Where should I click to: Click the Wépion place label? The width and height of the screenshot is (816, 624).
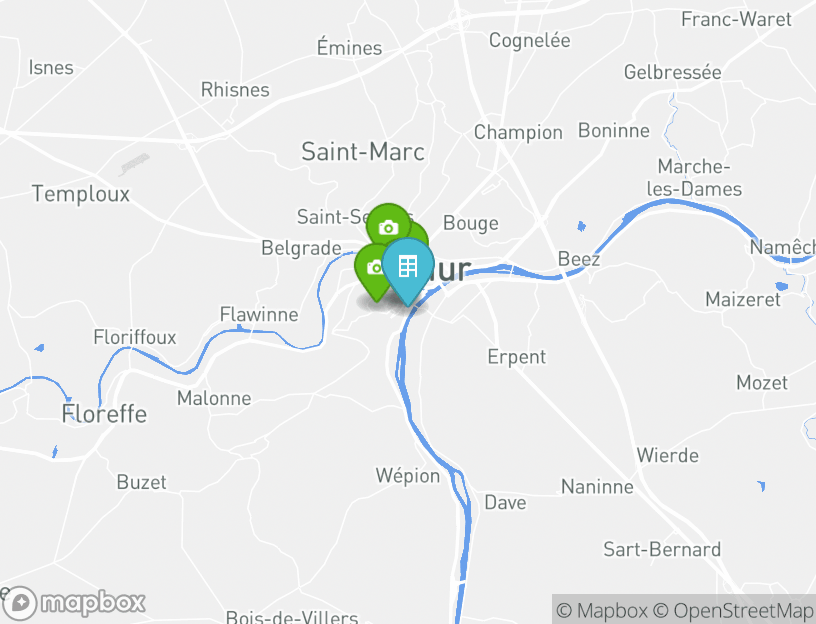(x=408, y=475)
